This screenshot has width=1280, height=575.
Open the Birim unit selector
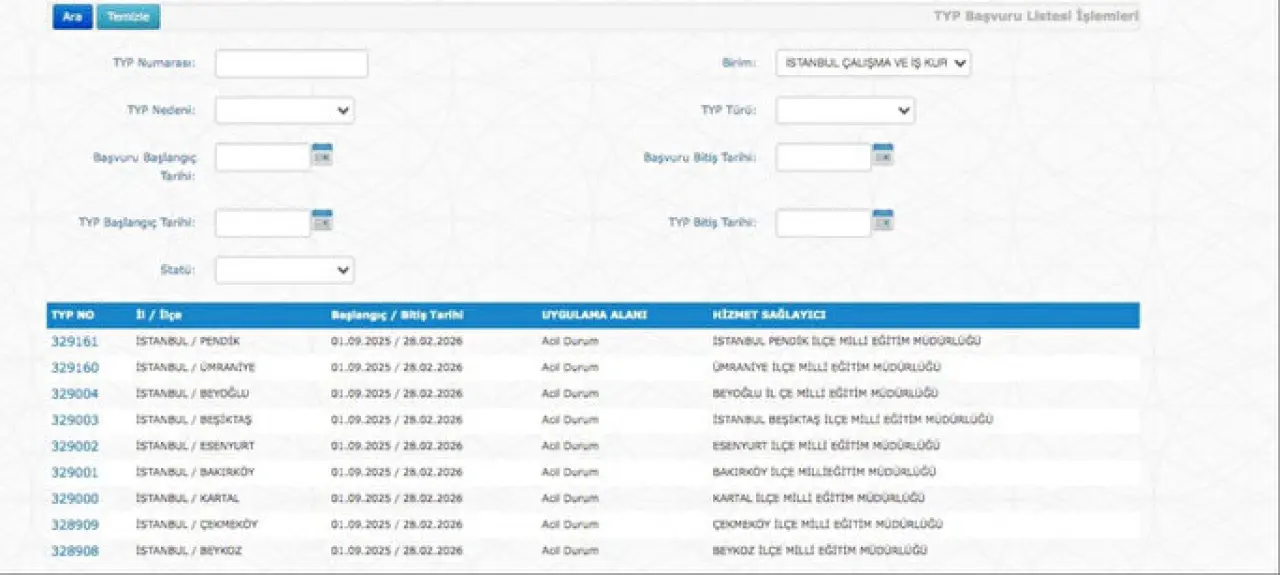click(x=873, y=63)
